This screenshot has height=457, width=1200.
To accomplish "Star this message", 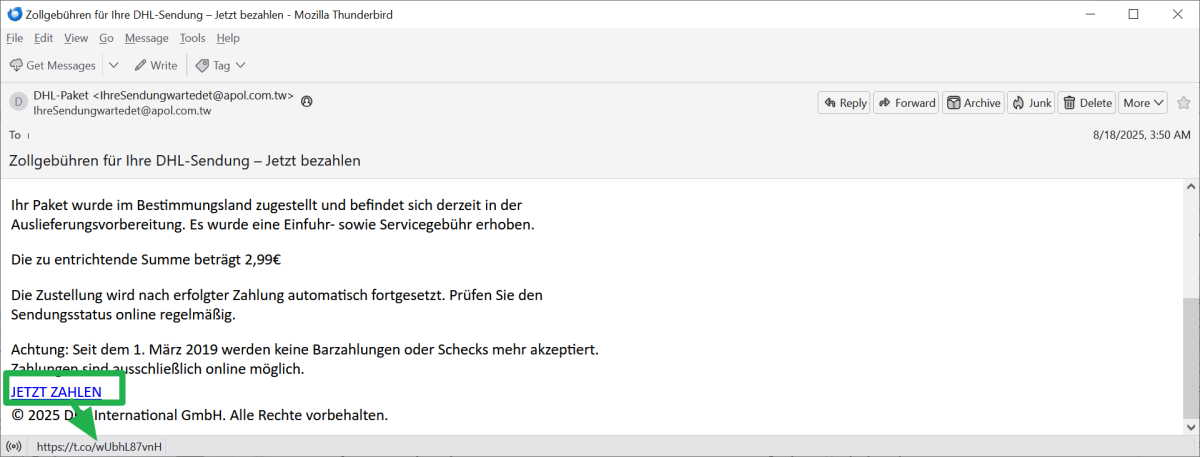I will tap(1184, 102).
